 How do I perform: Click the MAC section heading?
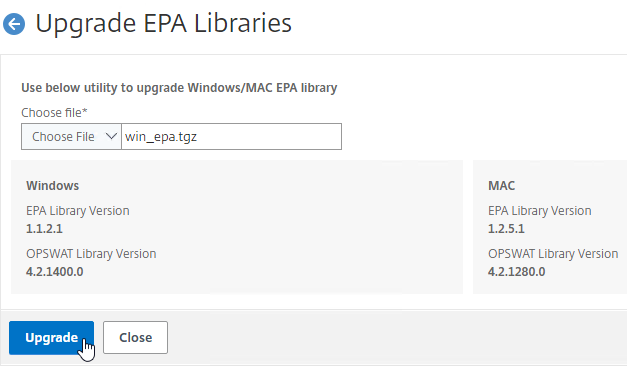pos(501,186)
